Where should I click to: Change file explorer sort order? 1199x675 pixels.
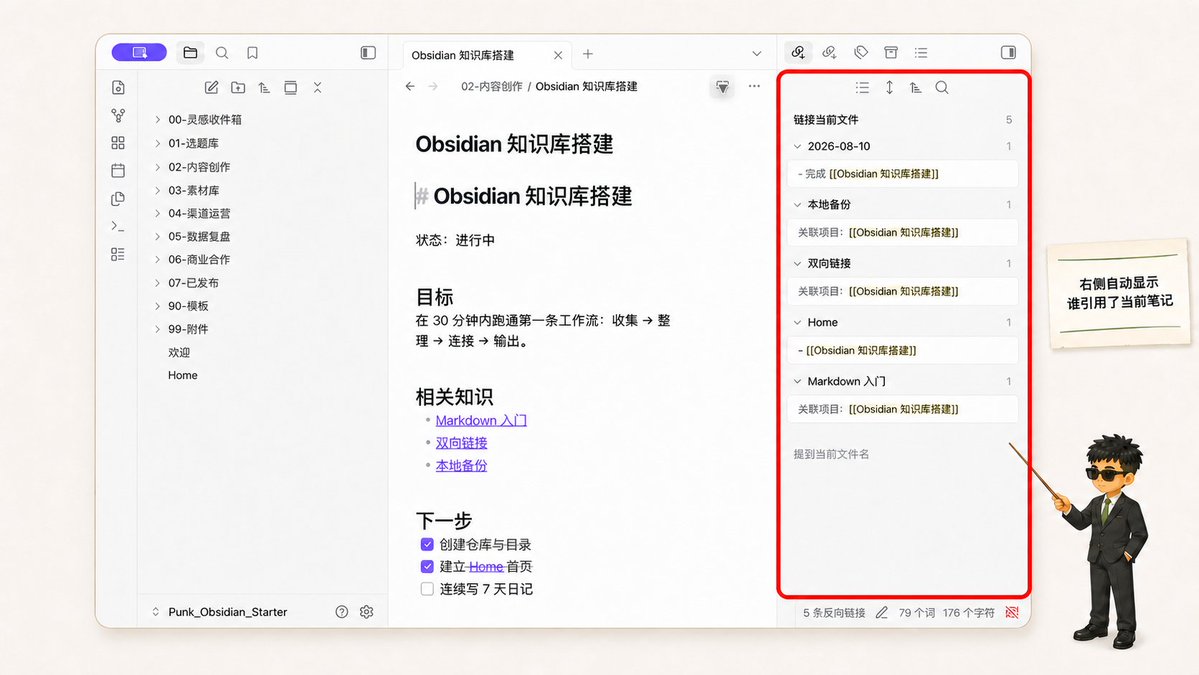click(x=265, y=87)
